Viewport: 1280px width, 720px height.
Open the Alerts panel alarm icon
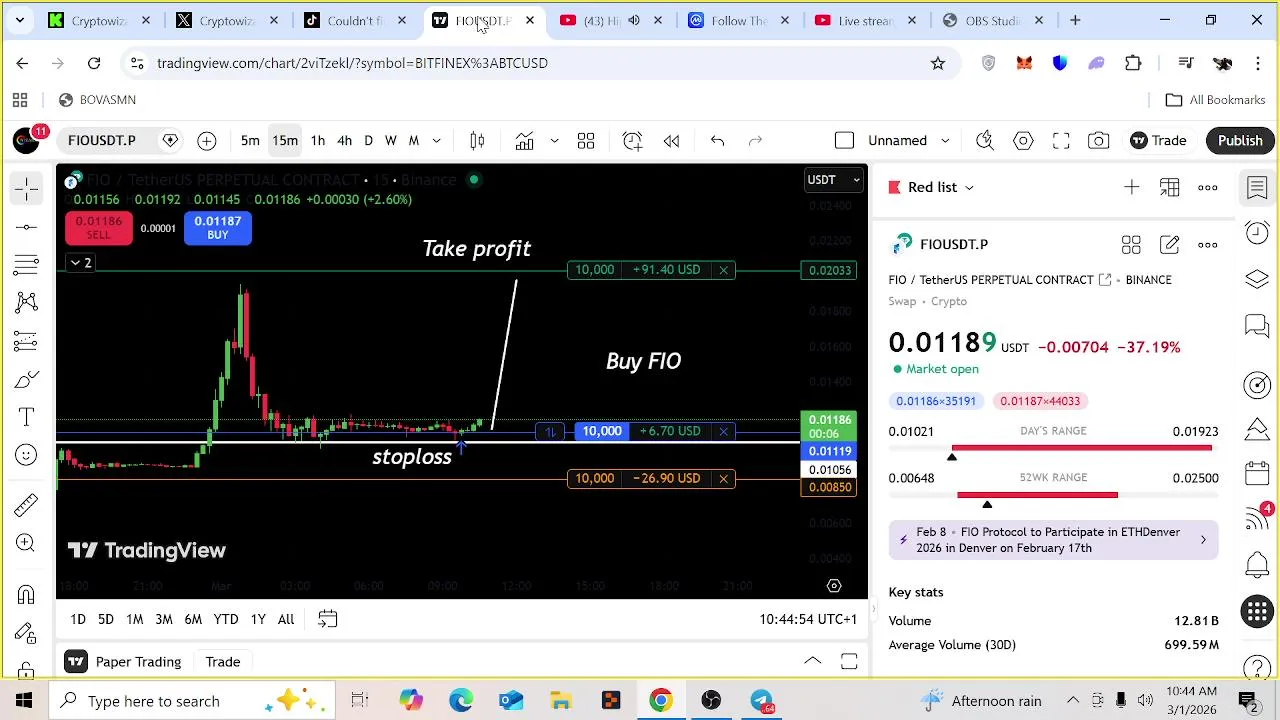click(1257, 233)
